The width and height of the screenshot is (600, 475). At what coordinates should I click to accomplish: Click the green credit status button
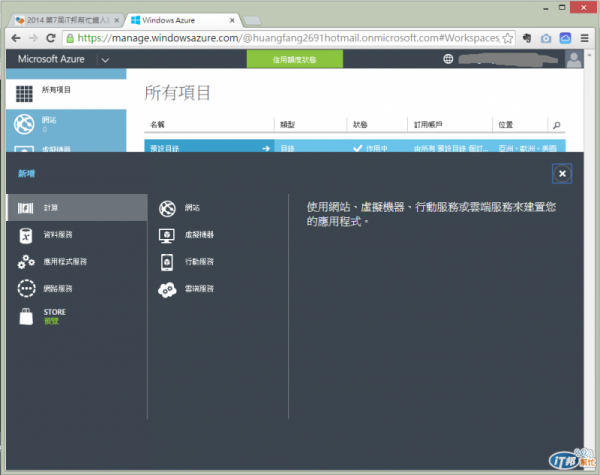click(x=295, y=59)
